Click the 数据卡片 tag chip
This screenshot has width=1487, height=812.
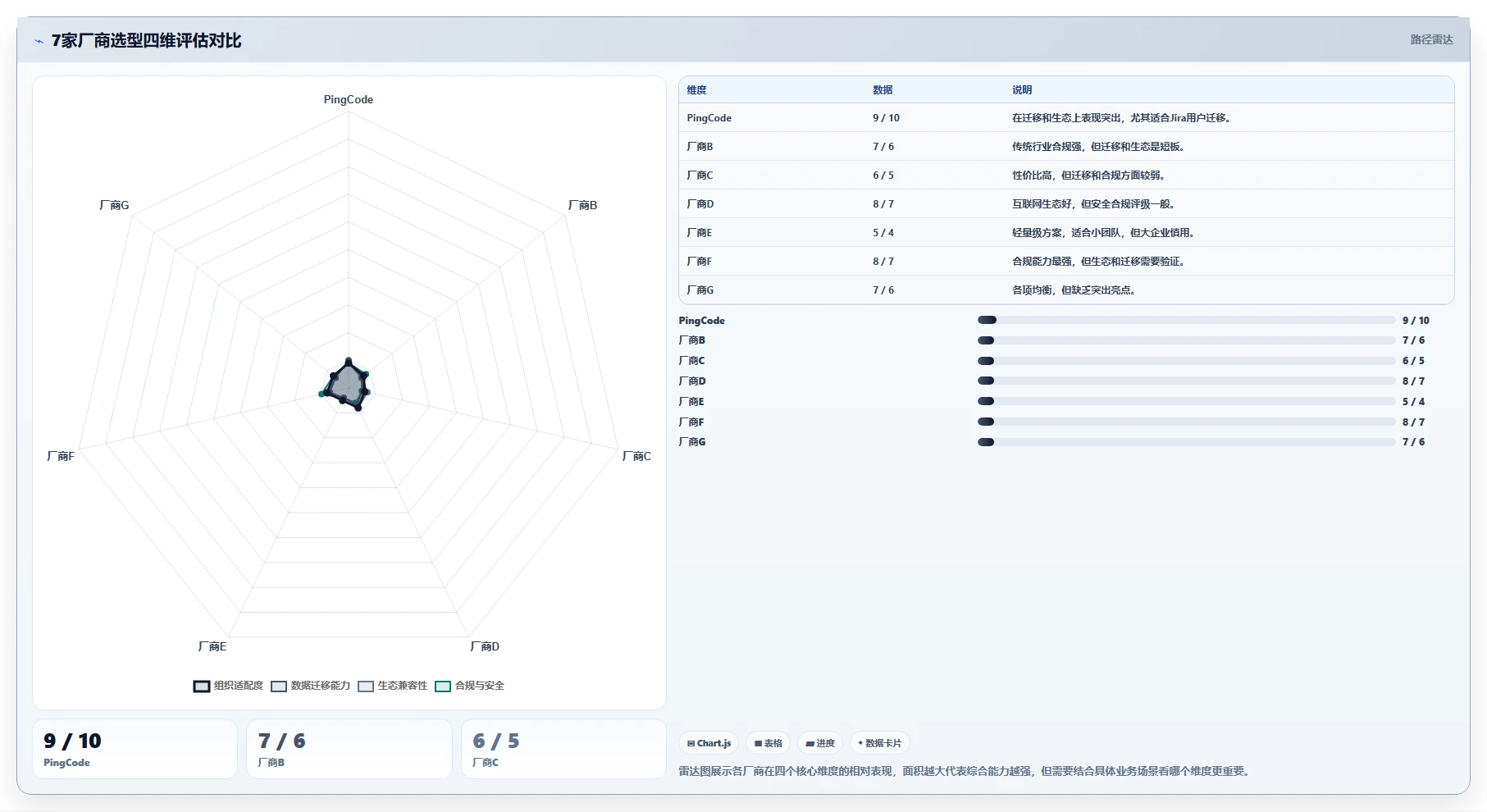(879, 743)
